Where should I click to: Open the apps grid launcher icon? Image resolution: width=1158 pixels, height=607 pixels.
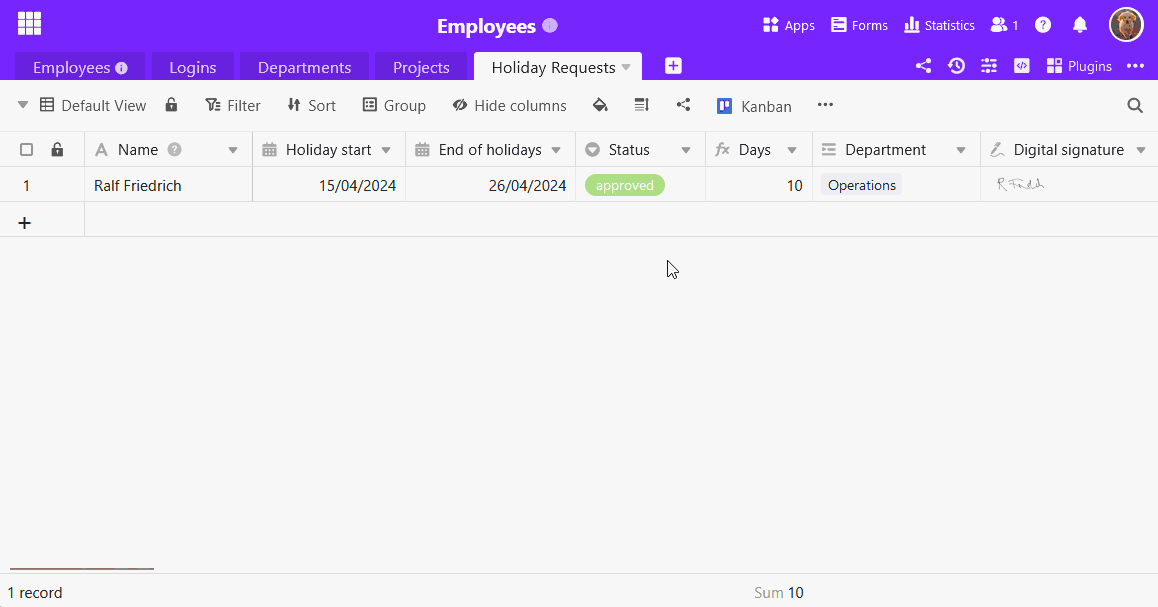(x=30, y=24)
